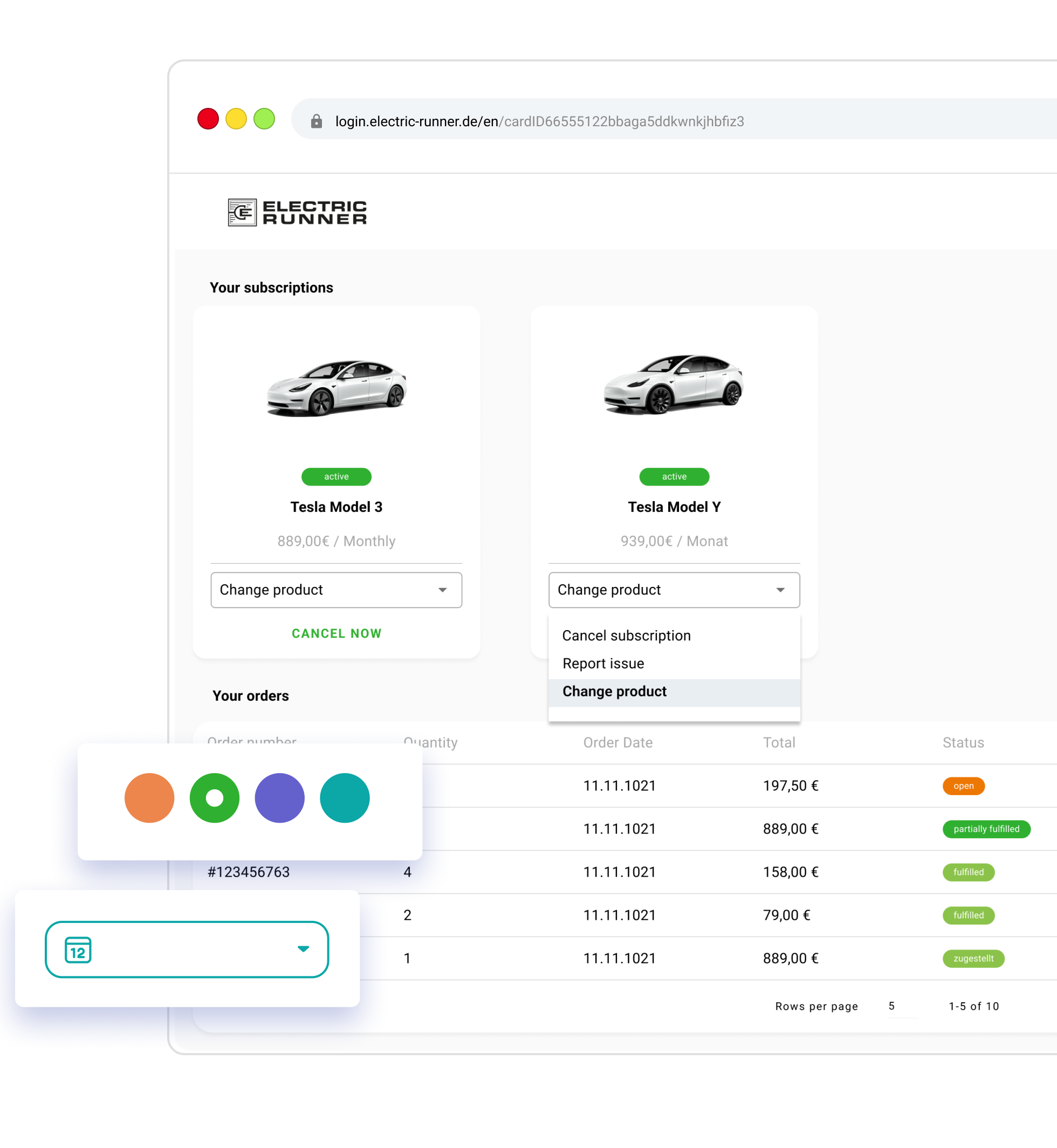1057x1148 pixels.
Task: Click the Tesla Model 3 car image
Action: pos(337,388)
